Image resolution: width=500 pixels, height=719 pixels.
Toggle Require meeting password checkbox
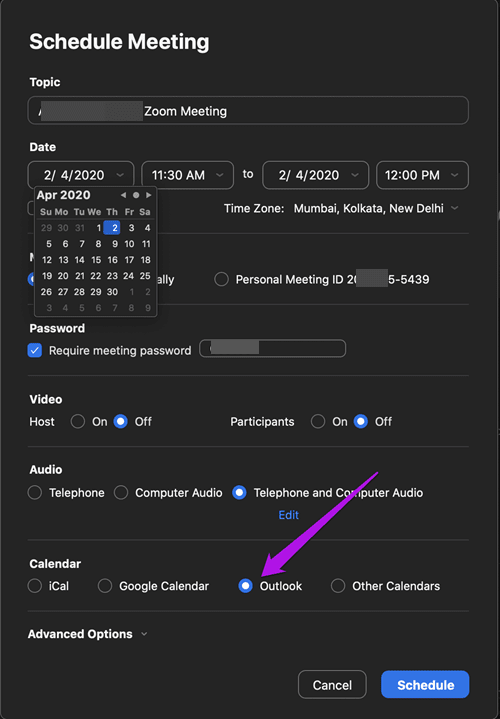tap(35, 350)
